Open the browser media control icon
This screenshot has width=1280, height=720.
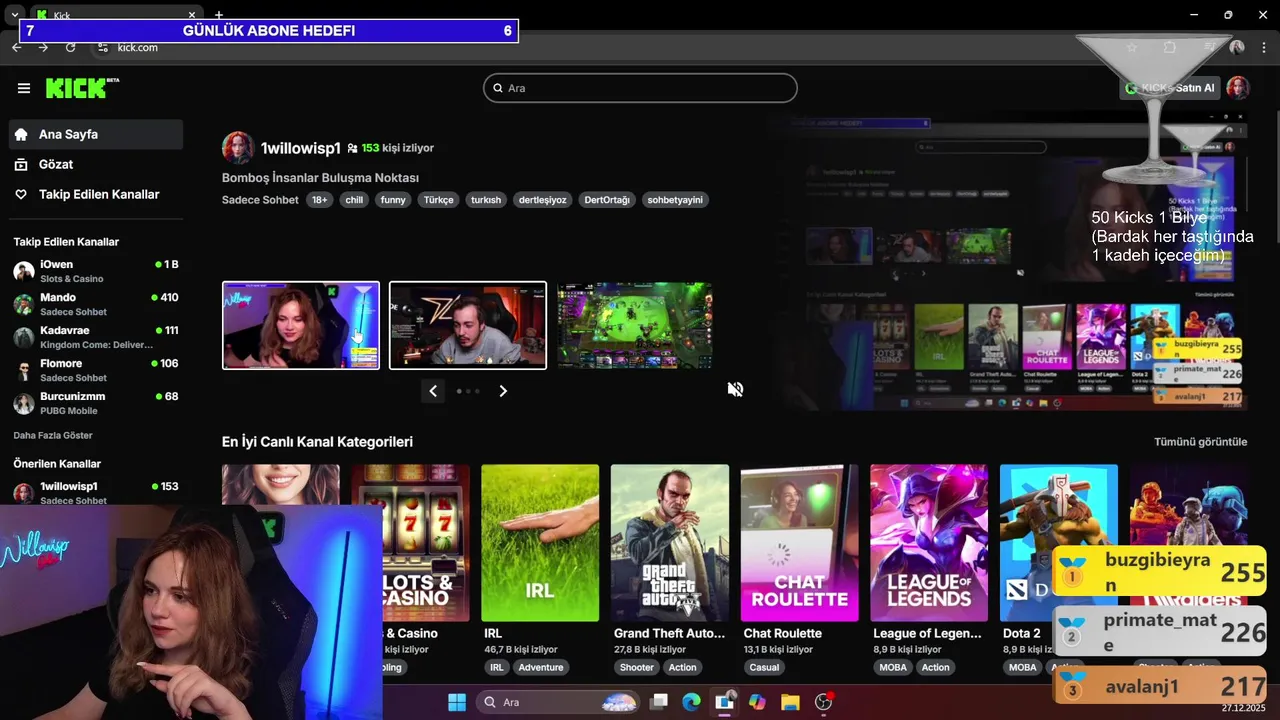1208,47
